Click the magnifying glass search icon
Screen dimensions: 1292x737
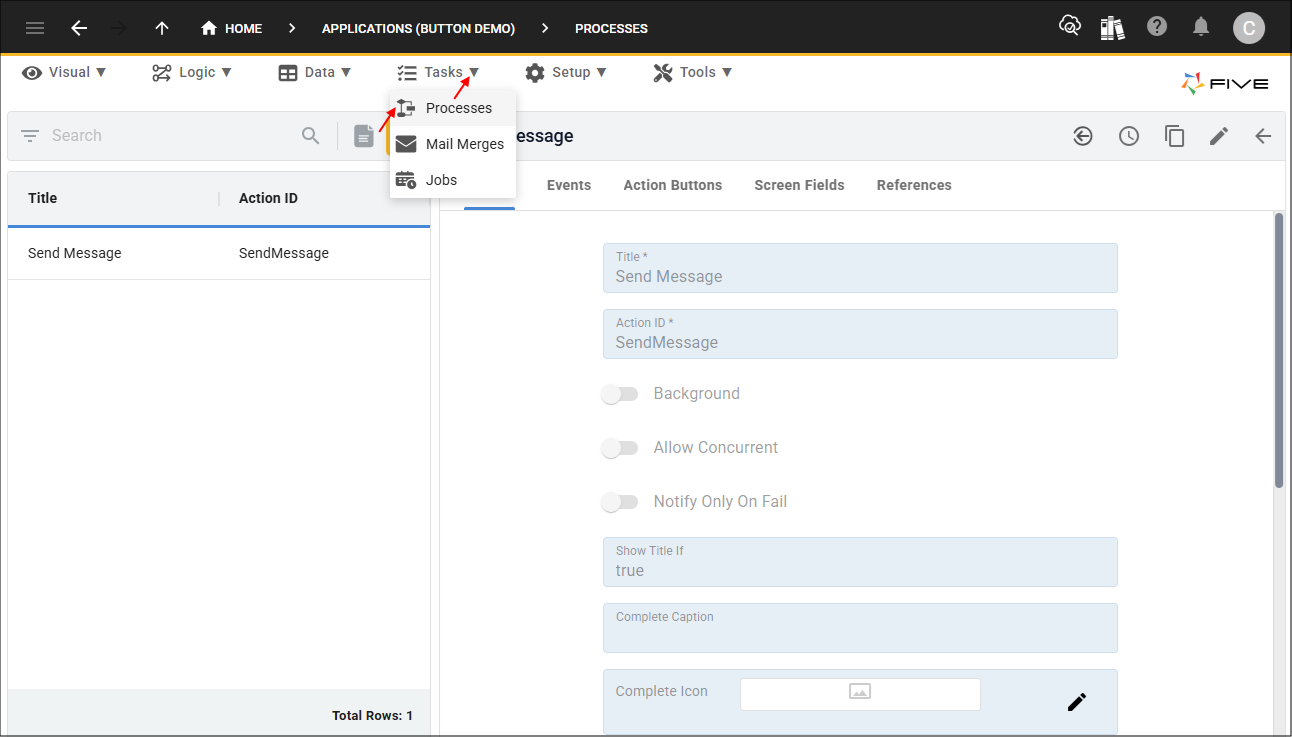pos(311,136)
